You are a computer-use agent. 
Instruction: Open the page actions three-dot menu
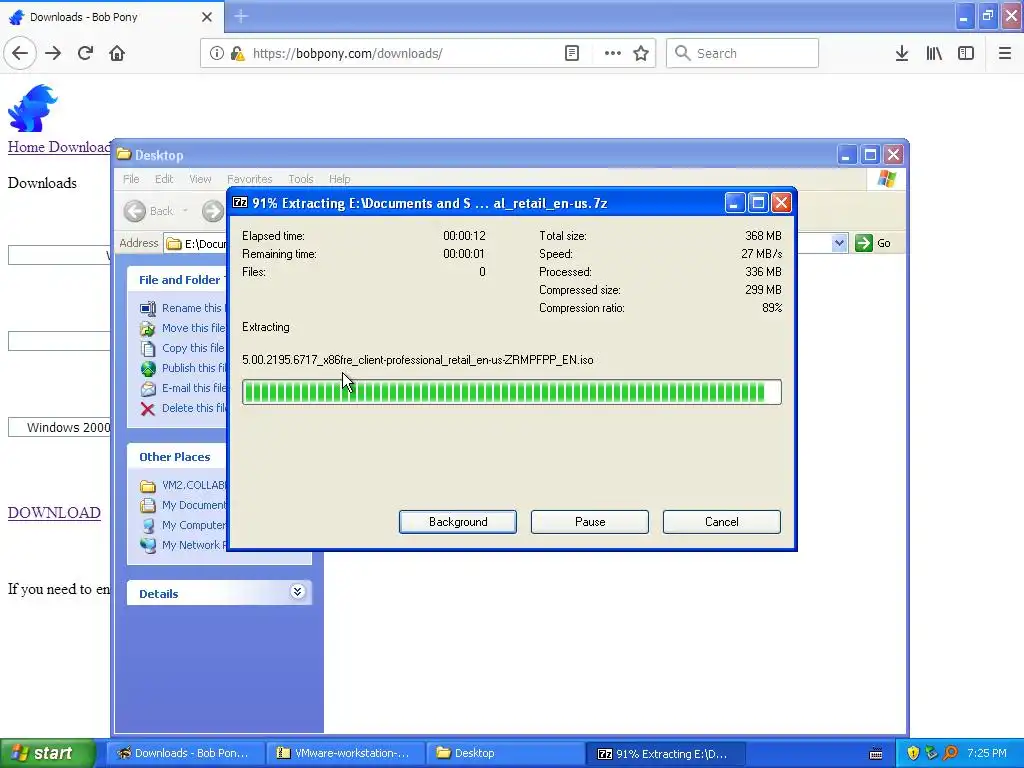click(613, 53)
